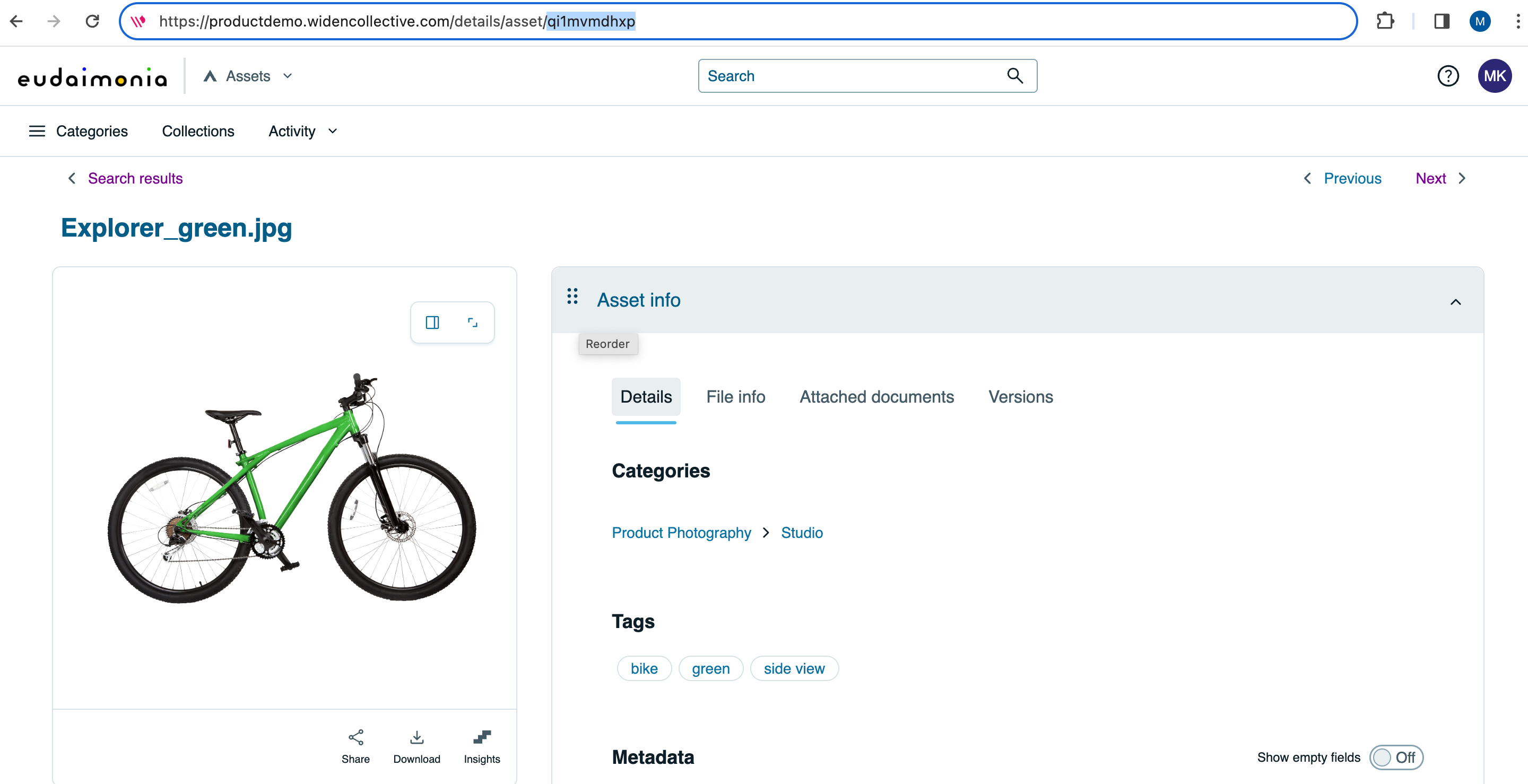Viewport: 1528px width, 784px height.
Task: Click the bike tag
Action: click(x=644, y=668)
